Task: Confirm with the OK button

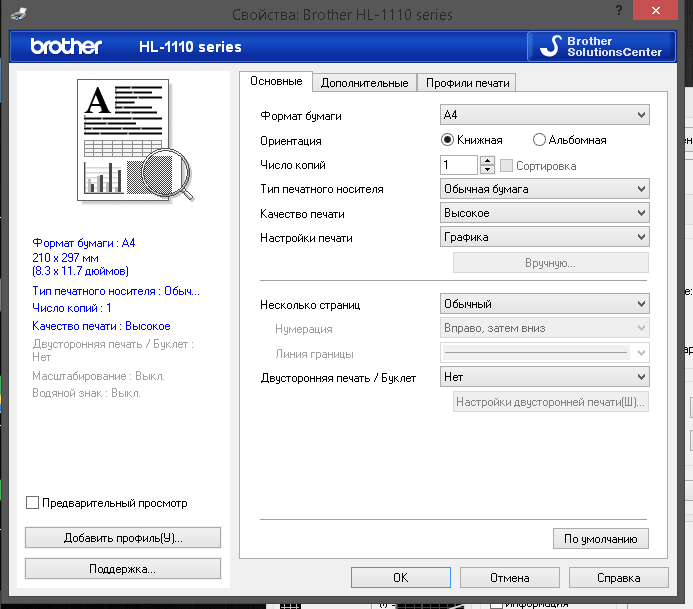Action: tap(401, 578)
